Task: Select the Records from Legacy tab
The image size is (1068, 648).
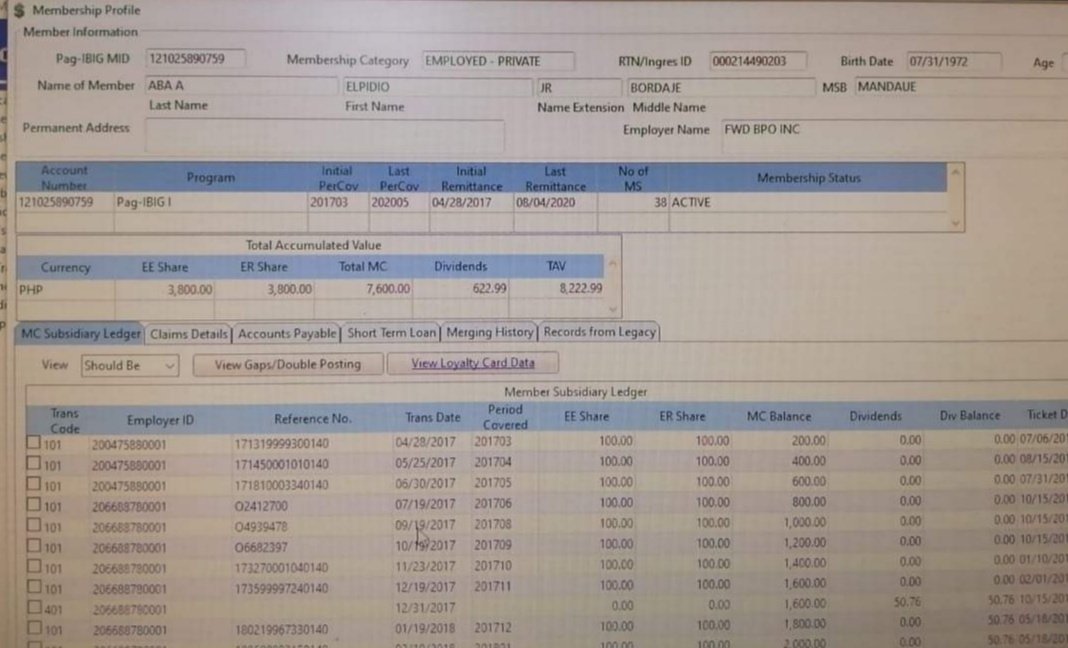Action: pos(599,332)
